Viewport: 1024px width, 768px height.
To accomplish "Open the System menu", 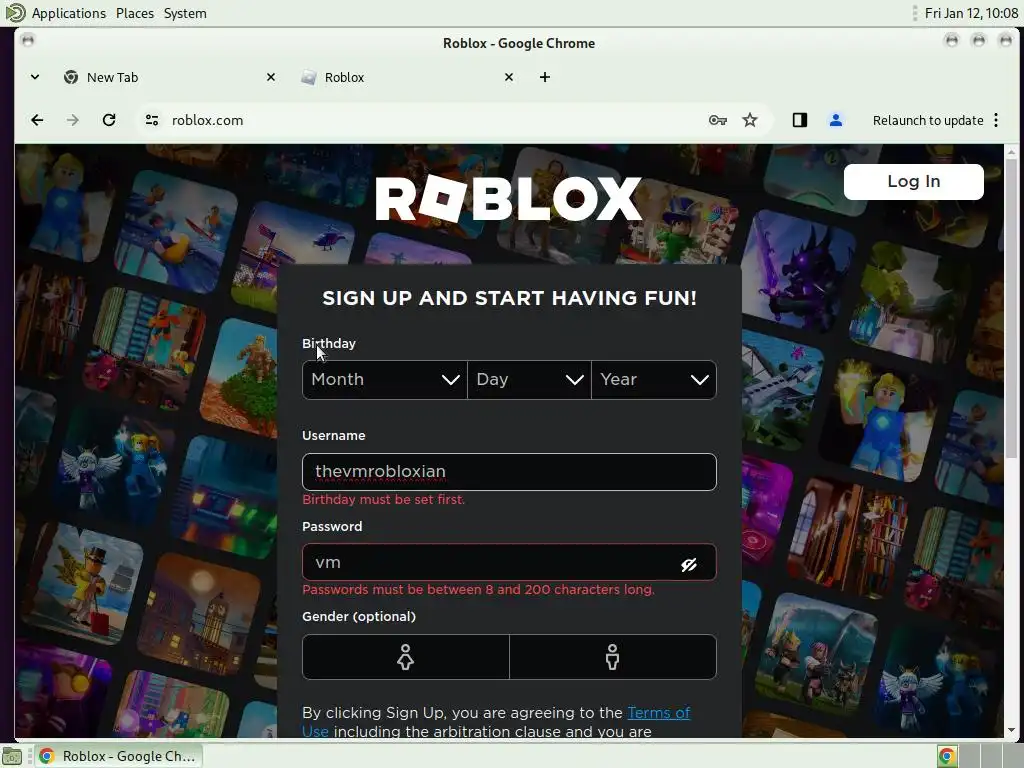I will 185,13.
